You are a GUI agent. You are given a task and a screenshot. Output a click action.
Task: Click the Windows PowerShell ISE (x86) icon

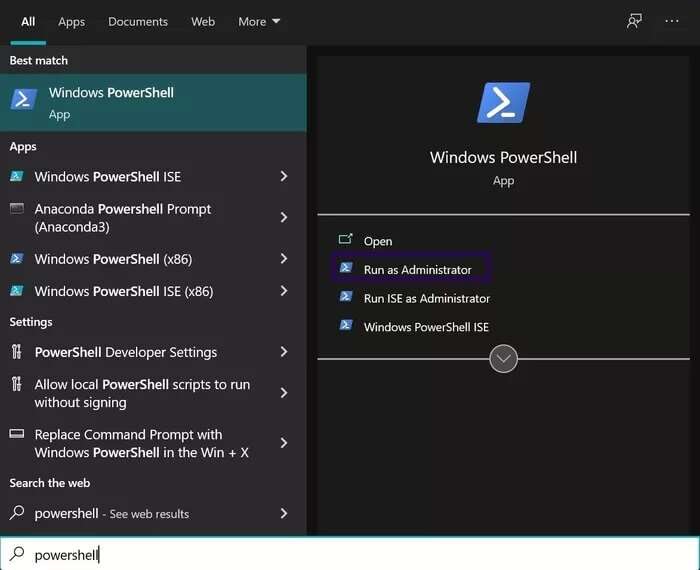(17, 291)
